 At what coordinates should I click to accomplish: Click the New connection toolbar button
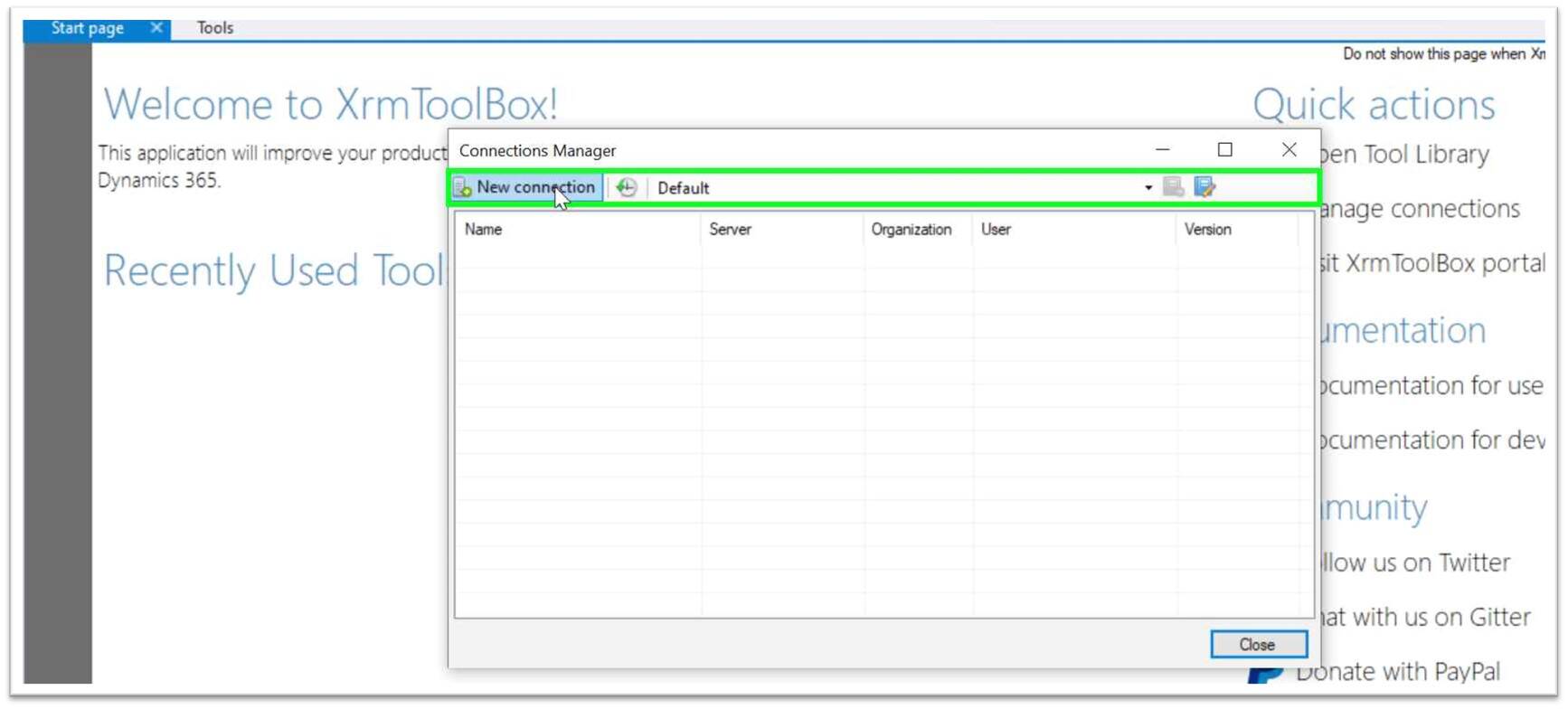(526, 187)
